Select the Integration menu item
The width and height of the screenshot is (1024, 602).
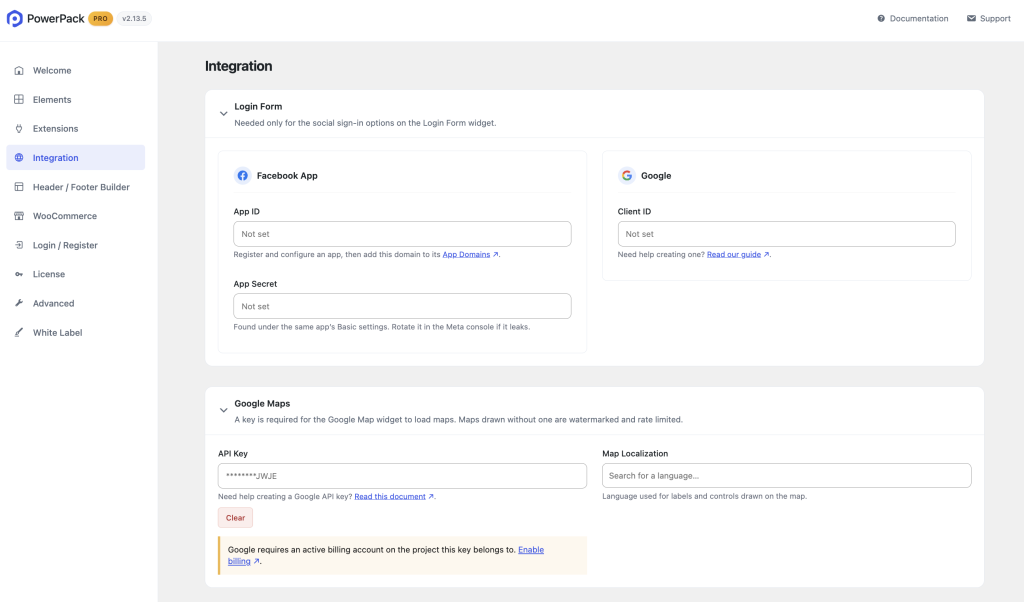coord(76,157)
